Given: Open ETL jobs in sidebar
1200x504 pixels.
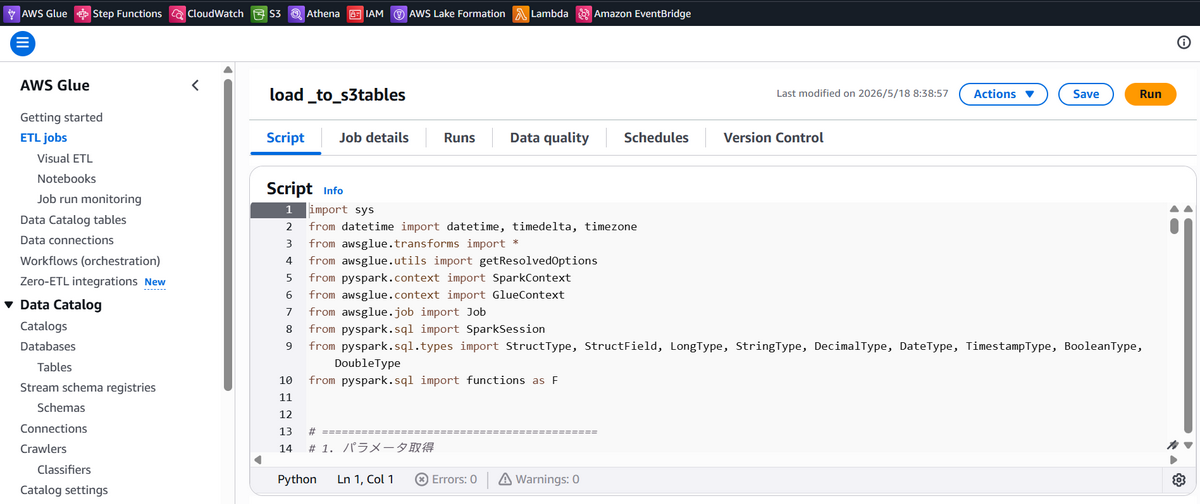Looking at the screenshot, I should pos(44,138).
